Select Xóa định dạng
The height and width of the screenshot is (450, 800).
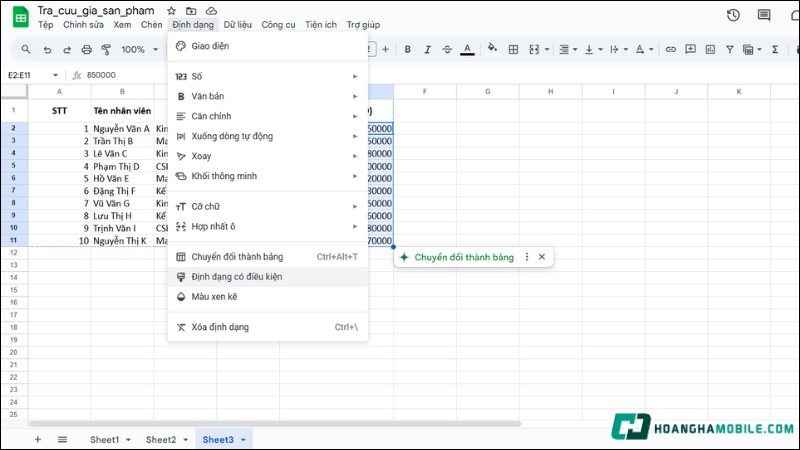[x=267, y=327]
